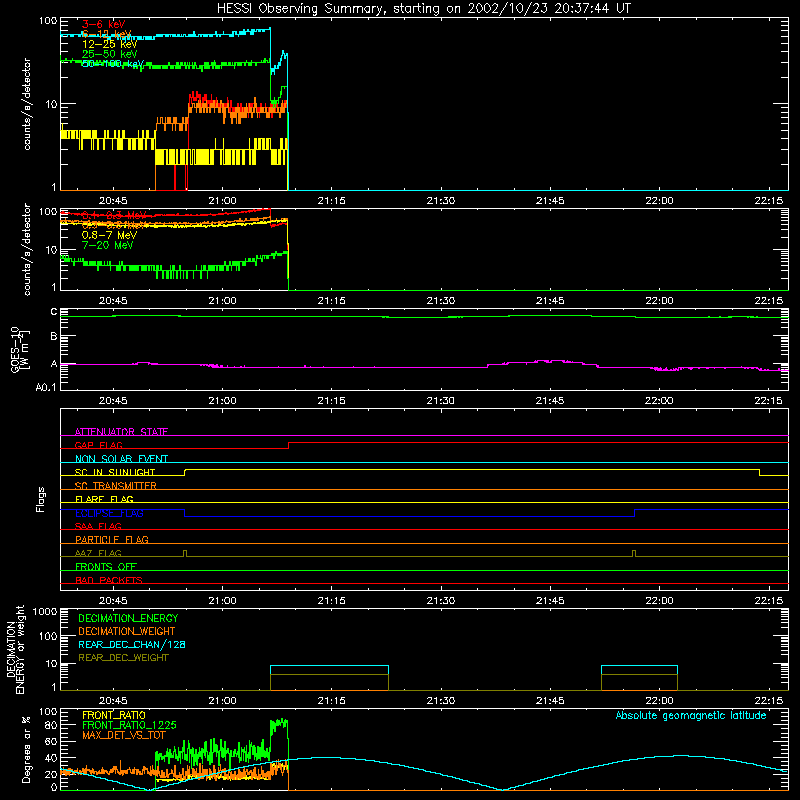Click the DECIMATION_ENERGY legend label

(x=128, y=618)
